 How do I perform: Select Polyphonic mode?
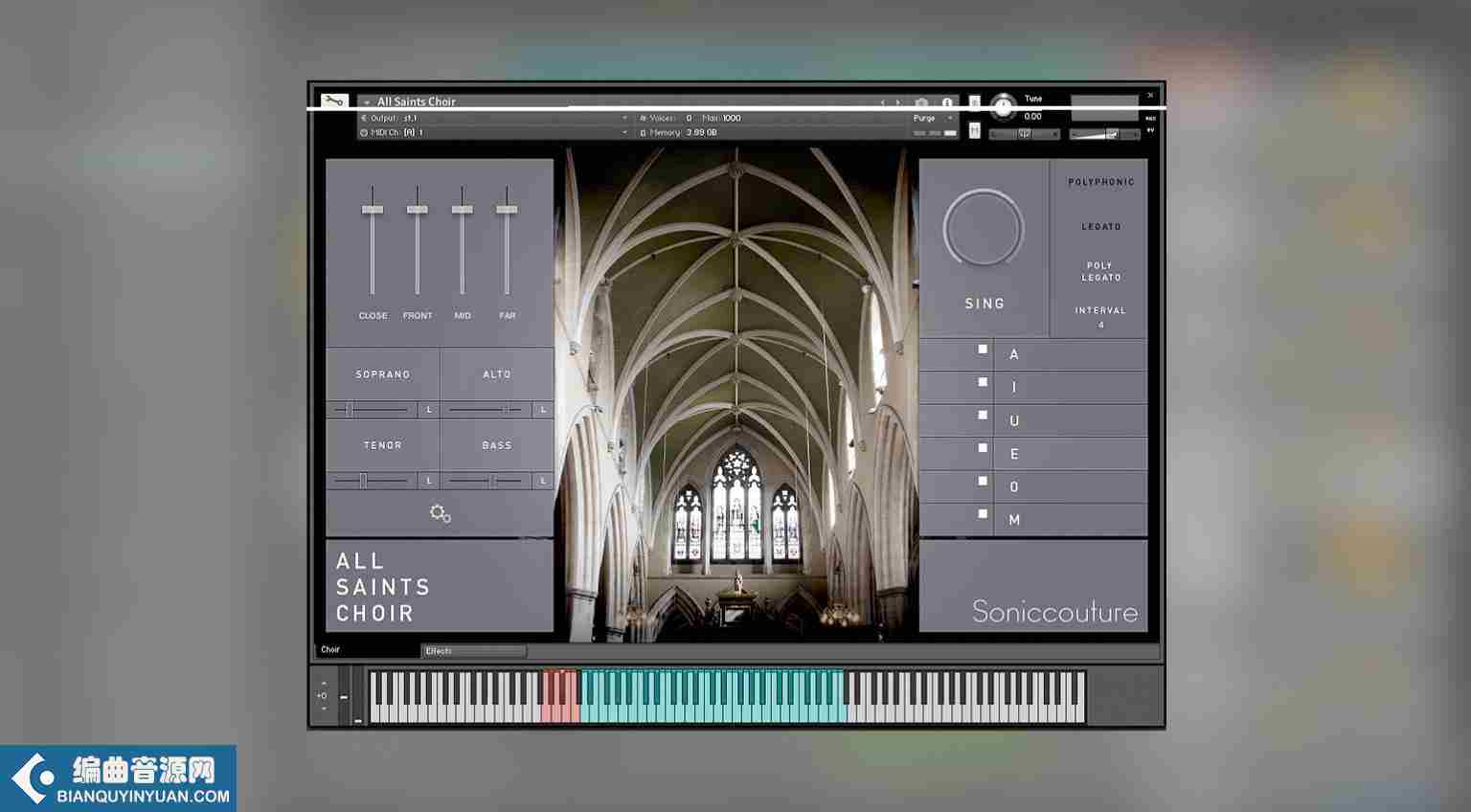[x=1101, y=182]
